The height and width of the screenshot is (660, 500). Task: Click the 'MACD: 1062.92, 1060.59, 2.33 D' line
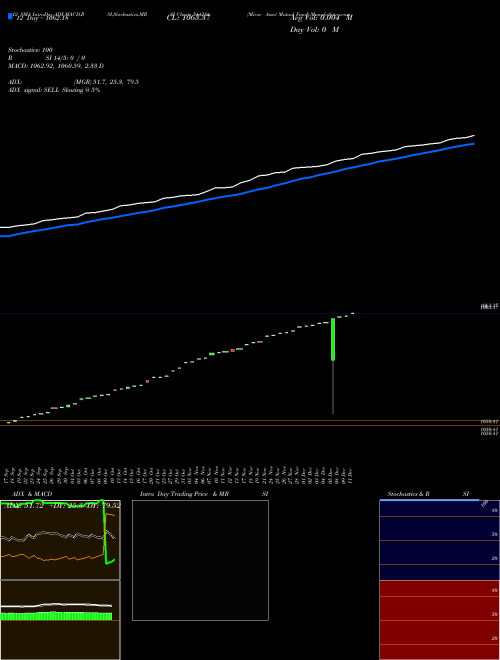tap(56, 66)
